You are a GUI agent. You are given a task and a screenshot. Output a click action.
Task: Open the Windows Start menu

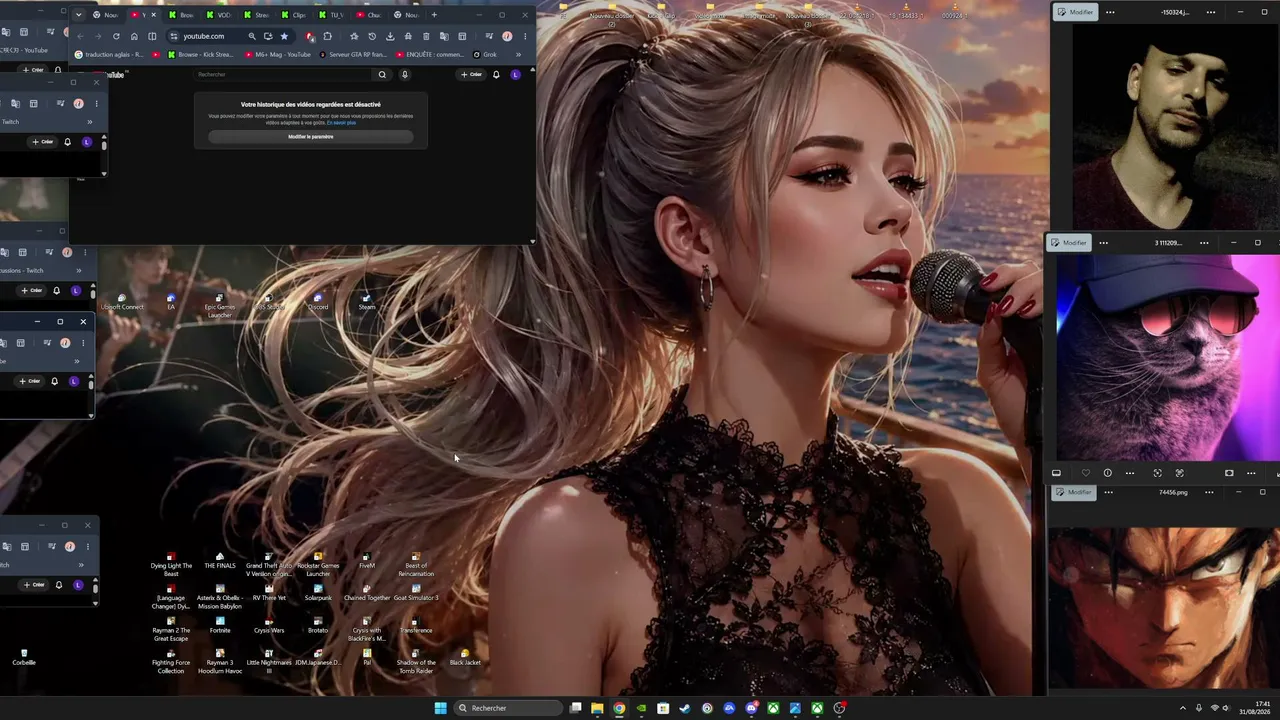click(440, 708)
